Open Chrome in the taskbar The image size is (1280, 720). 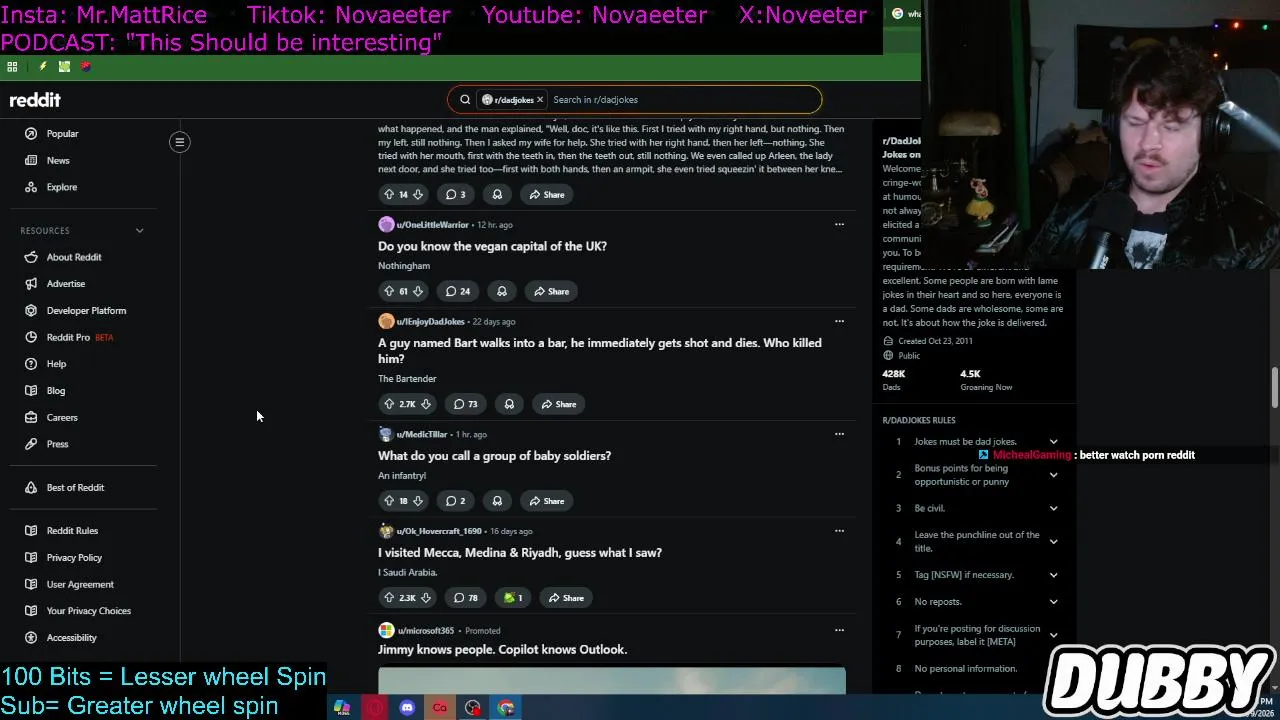point(506,708)
